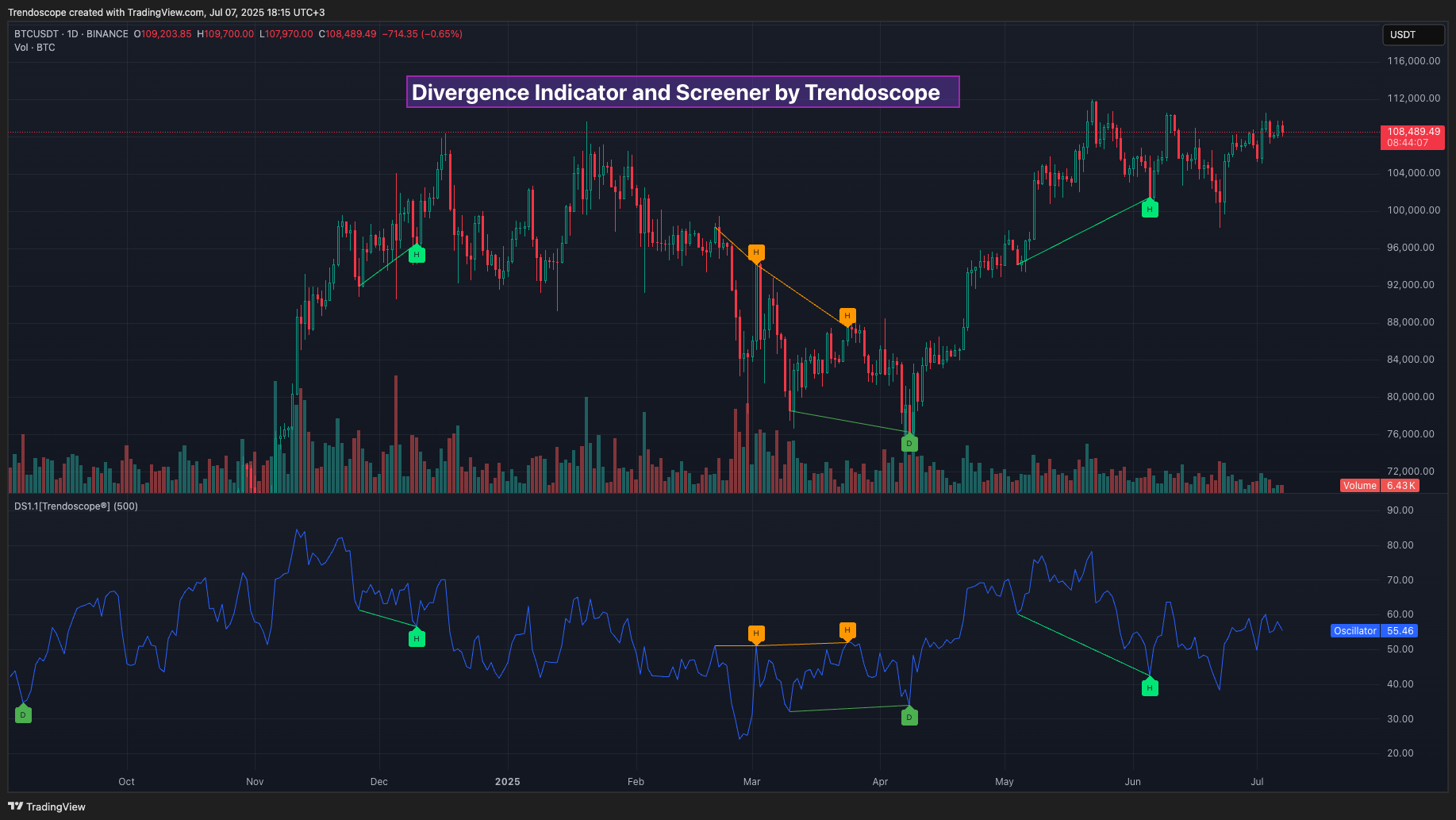
Task: Click the 50.00 oscillator axis value
Action: click(1400, 649)
